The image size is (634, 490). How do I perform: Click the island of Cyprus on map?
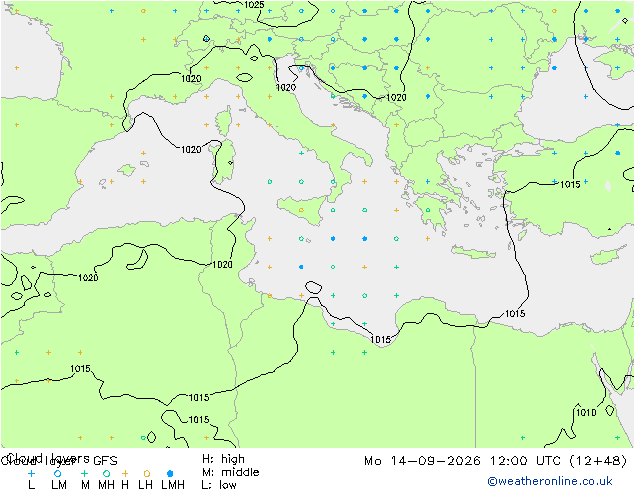pos(610,255)
